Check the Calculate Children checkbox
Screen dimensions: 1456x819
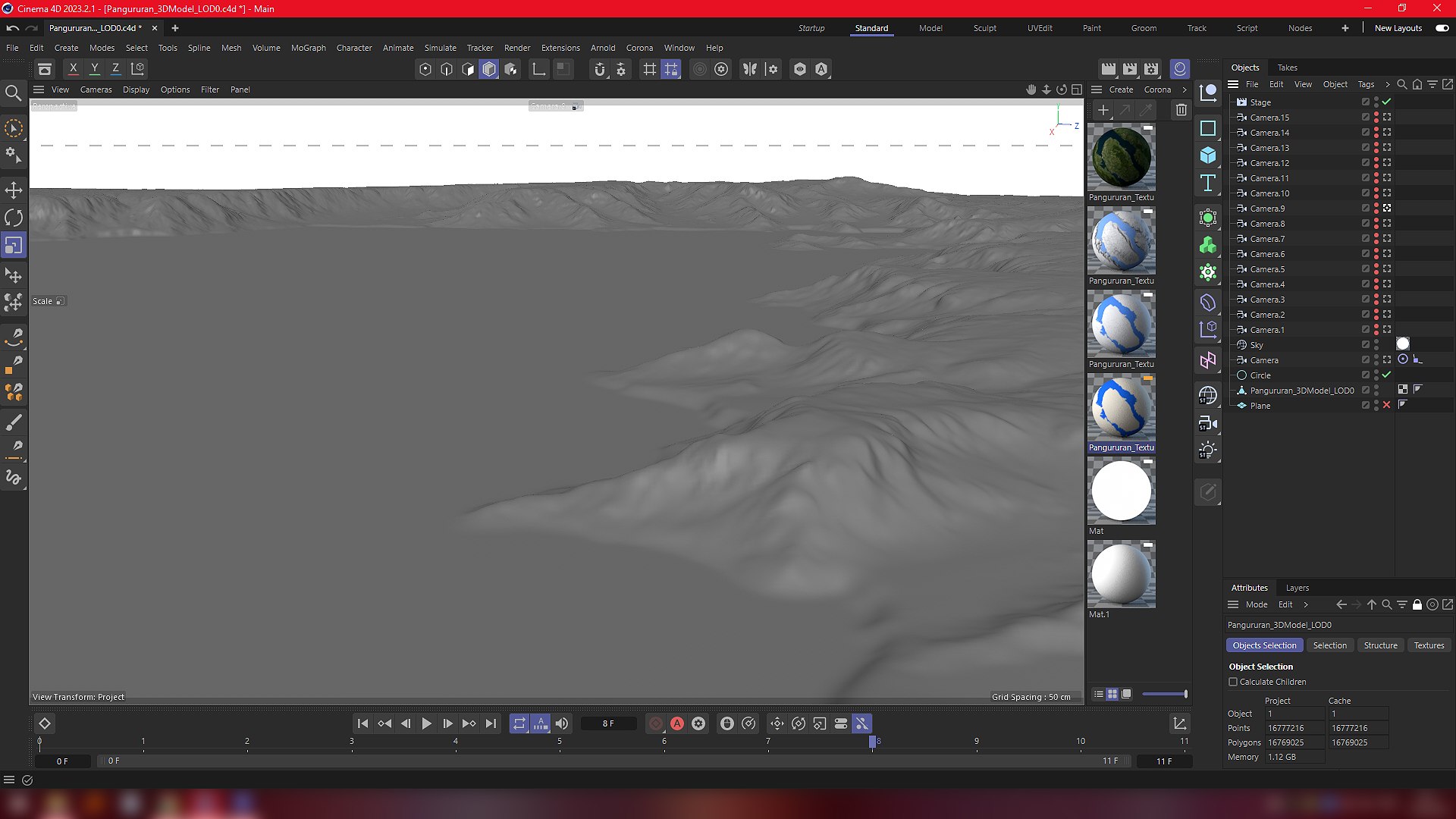(x=1233, y=682)
